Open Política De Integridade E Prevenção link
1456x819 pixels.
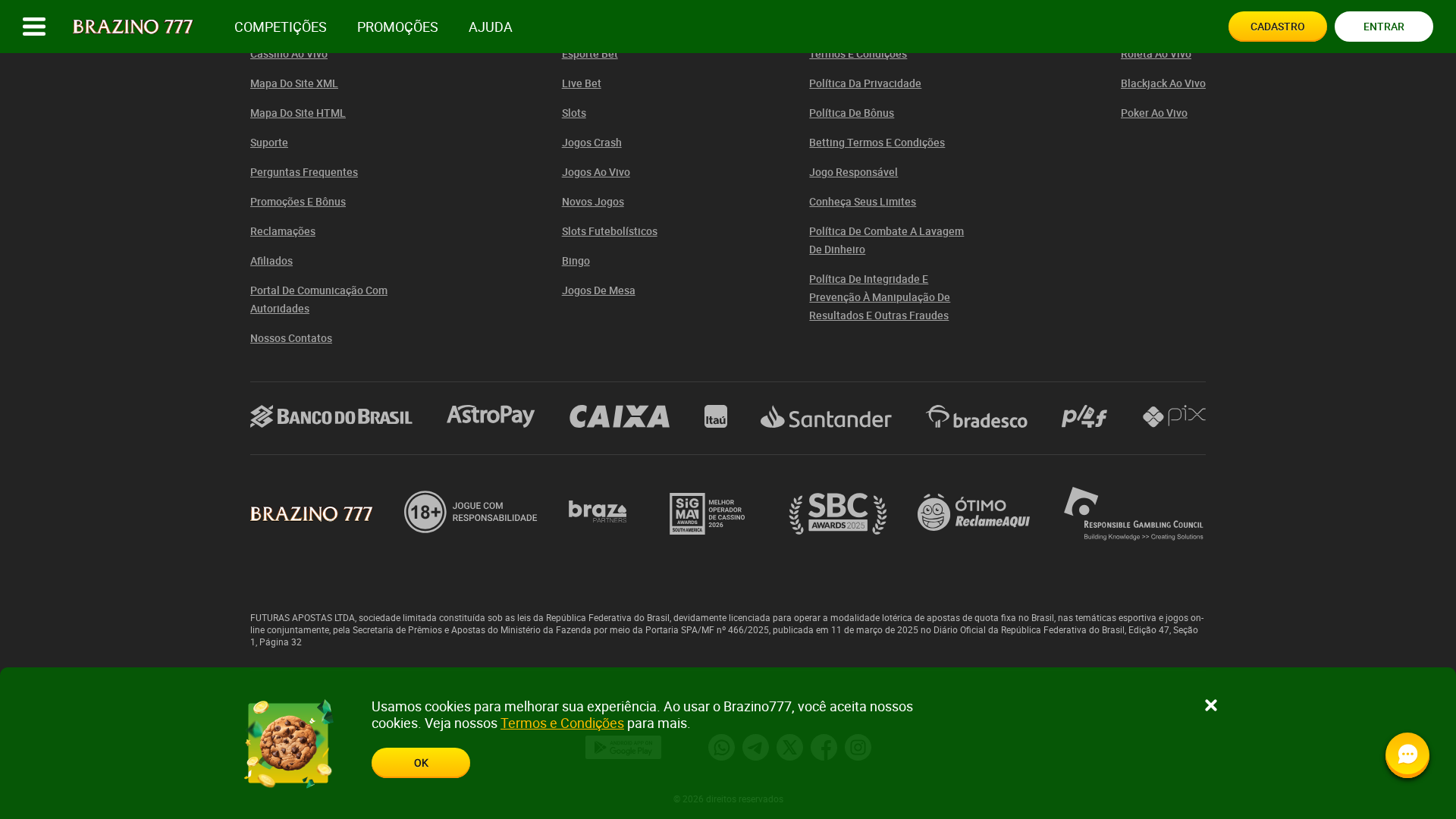point(880,297)
